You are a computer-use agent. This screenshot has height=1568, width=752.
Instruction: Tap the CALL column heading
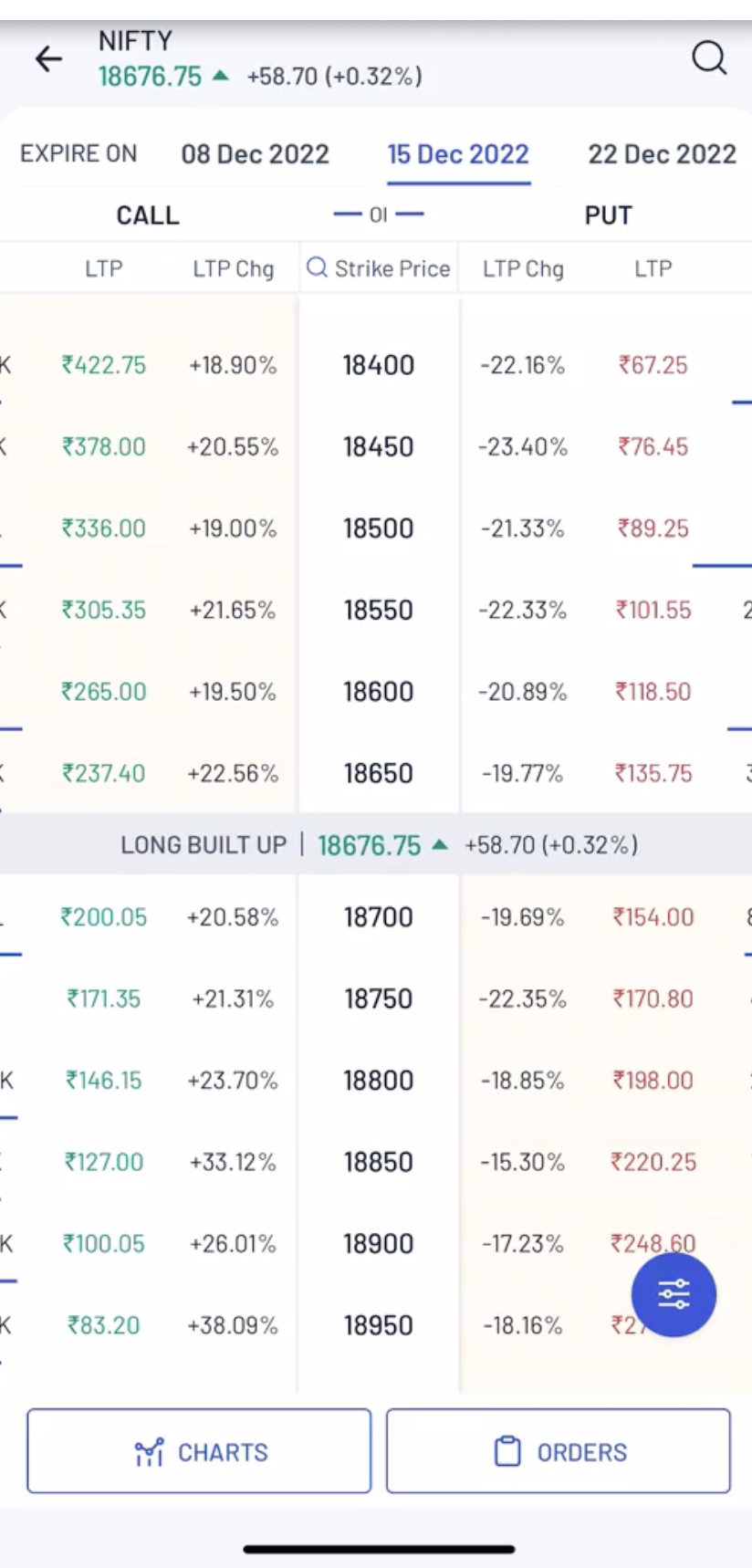click(148, 215)
